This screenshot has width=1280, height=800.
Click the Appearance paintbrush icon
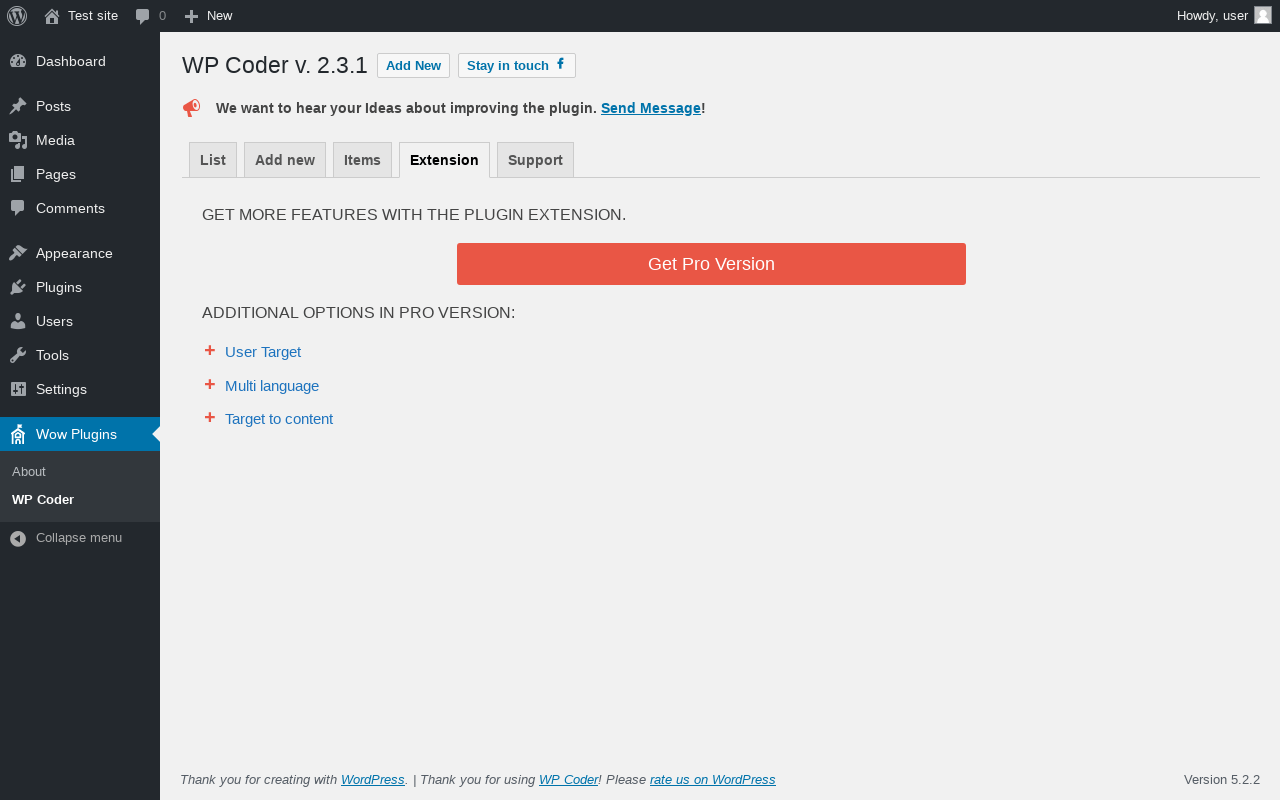(x=18, y=253)
